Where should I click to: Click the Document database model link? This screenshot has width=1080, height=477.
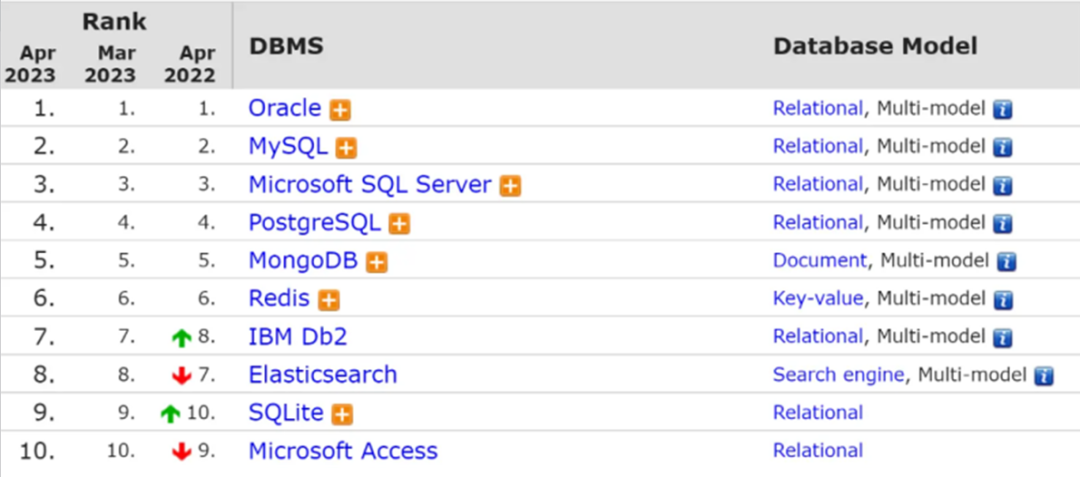click(819, 260)
